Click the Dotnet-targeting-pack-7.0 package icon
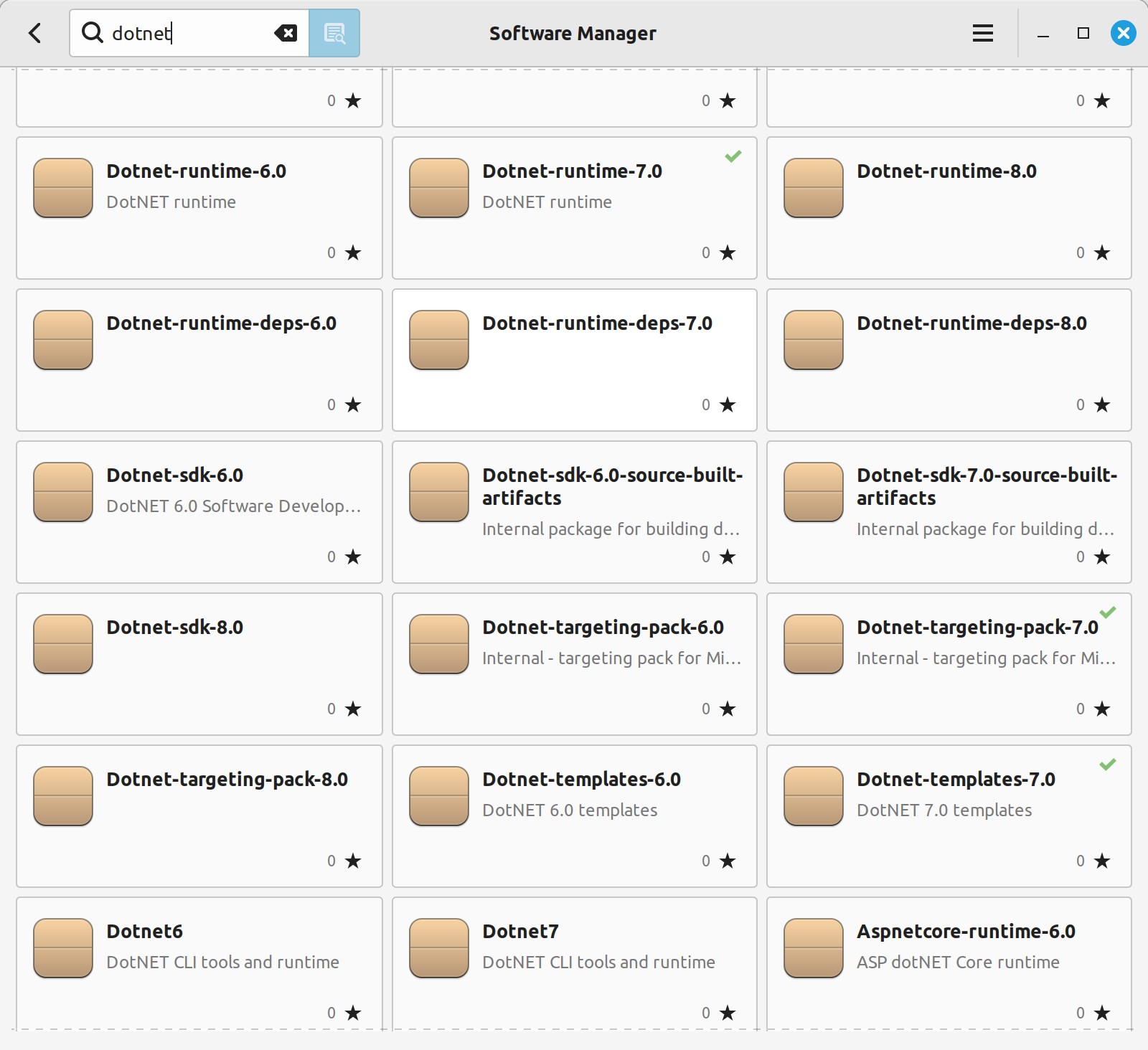 [814, 644]
